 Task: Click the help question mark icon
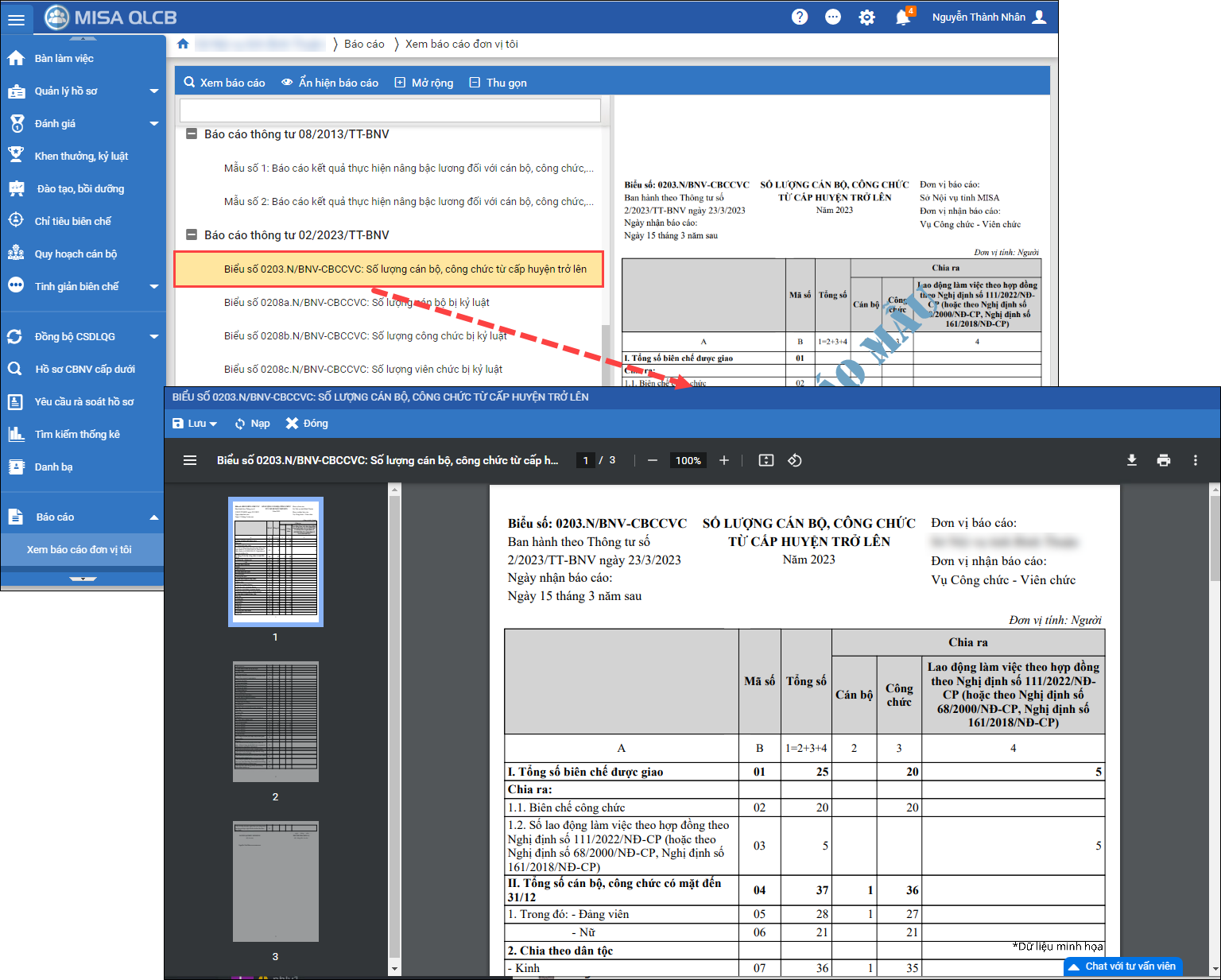click(x=800, y=17)
